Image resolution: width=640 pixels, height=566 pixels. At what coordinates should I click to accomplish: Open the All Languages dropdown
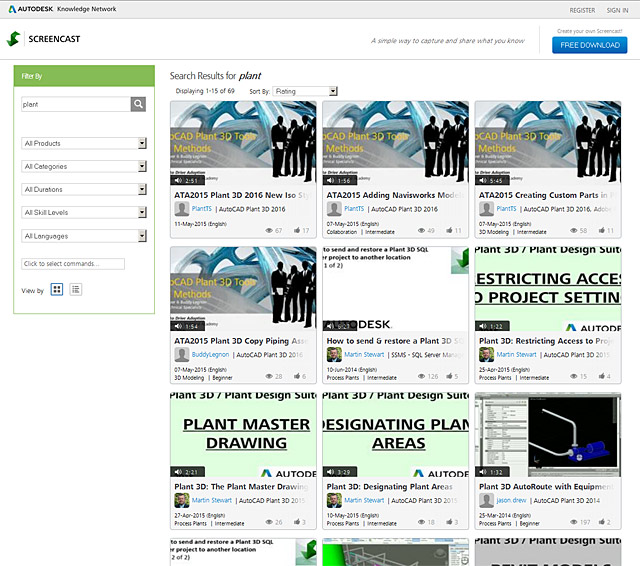(84, 236)
